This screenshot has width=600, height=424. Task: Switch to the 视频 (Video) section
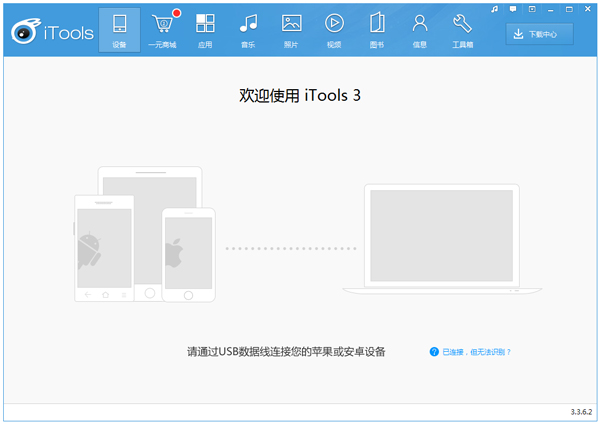(x=334, y=29)
